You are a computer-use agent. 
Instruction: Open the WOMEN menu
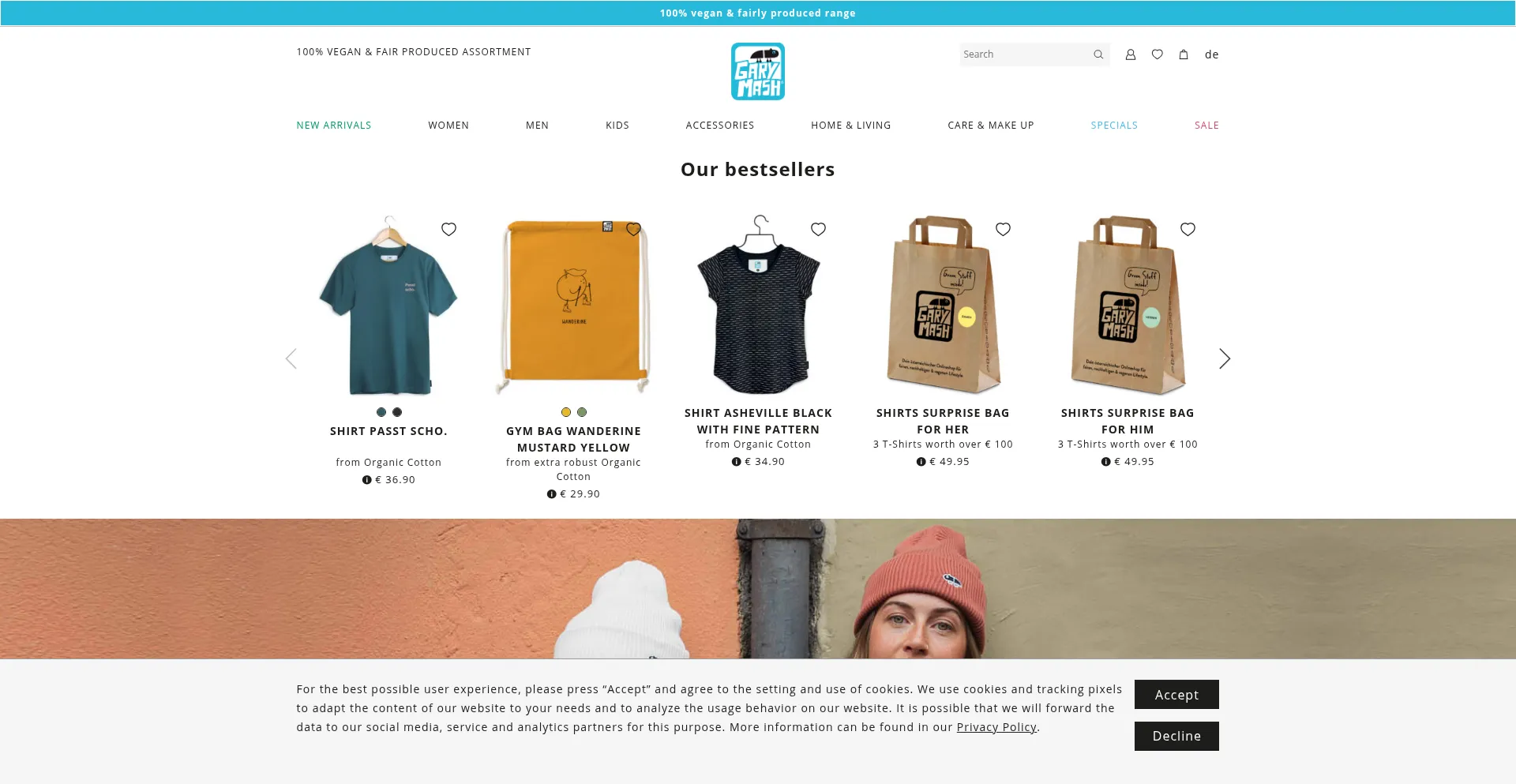point(448,126)
